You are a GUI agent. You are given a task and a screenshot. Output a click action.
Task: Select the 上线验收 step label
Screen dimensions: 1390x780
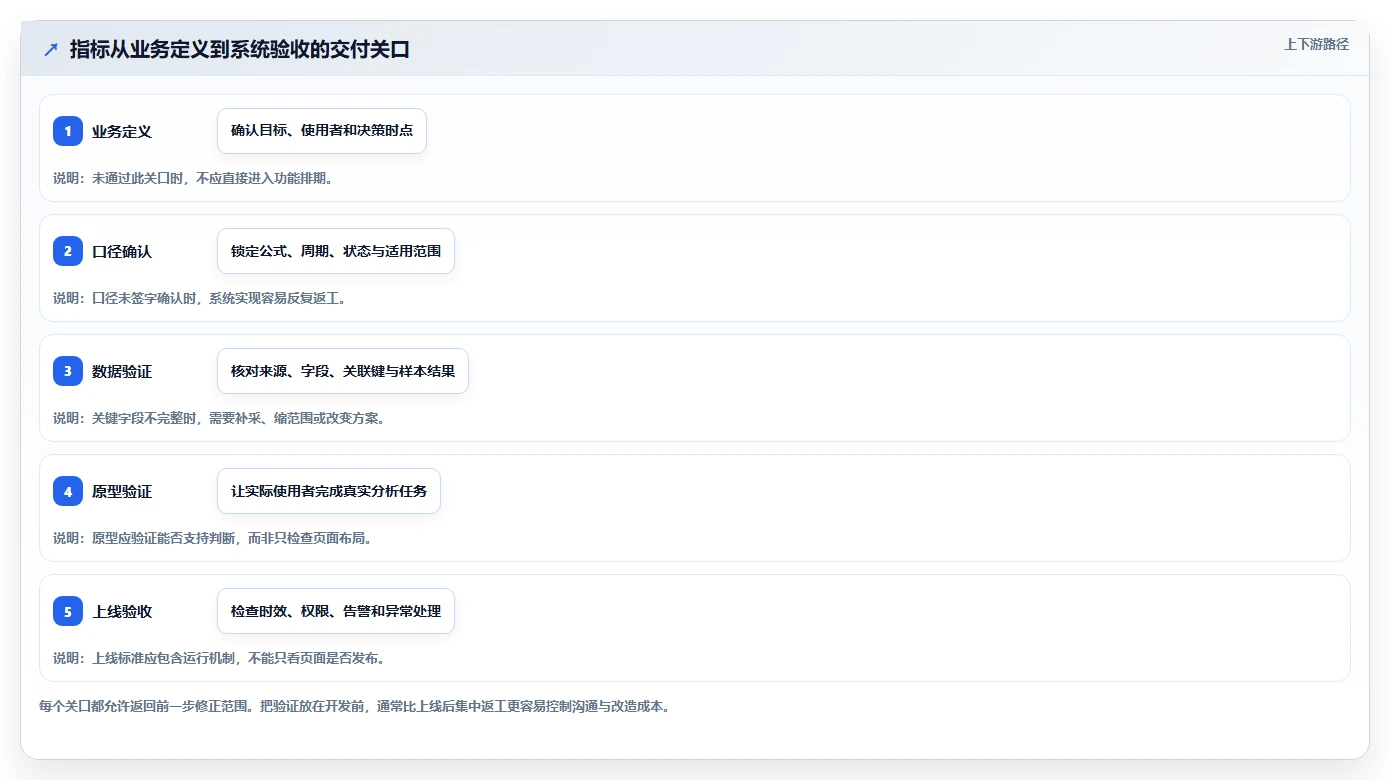pos(122,611)
